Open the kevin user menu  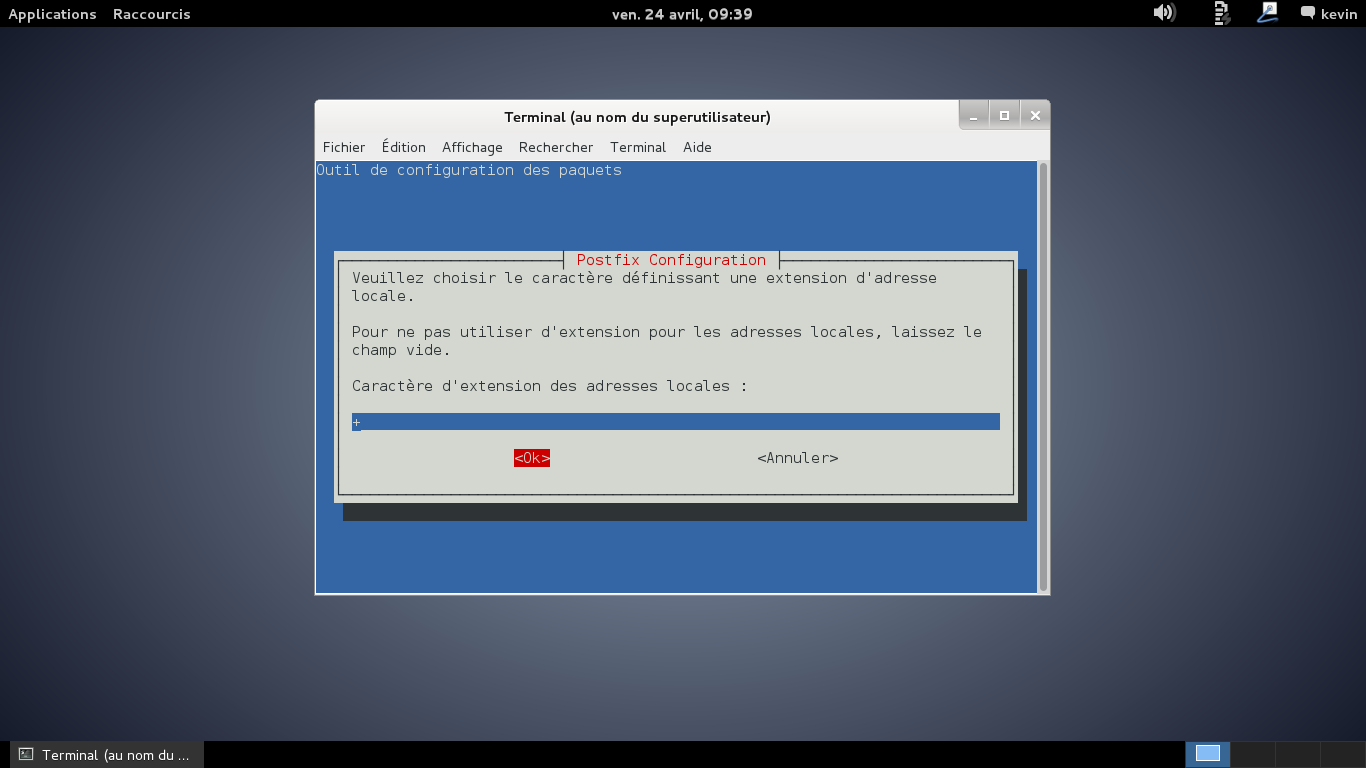[1329, 14]
